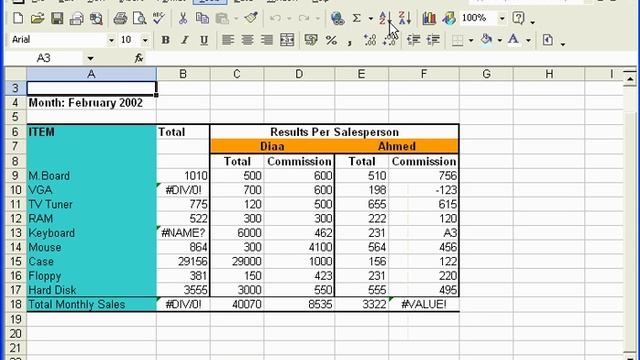The image size is (640, 360).
Task: Apply Currency style format
Action: tap(311, 40)
